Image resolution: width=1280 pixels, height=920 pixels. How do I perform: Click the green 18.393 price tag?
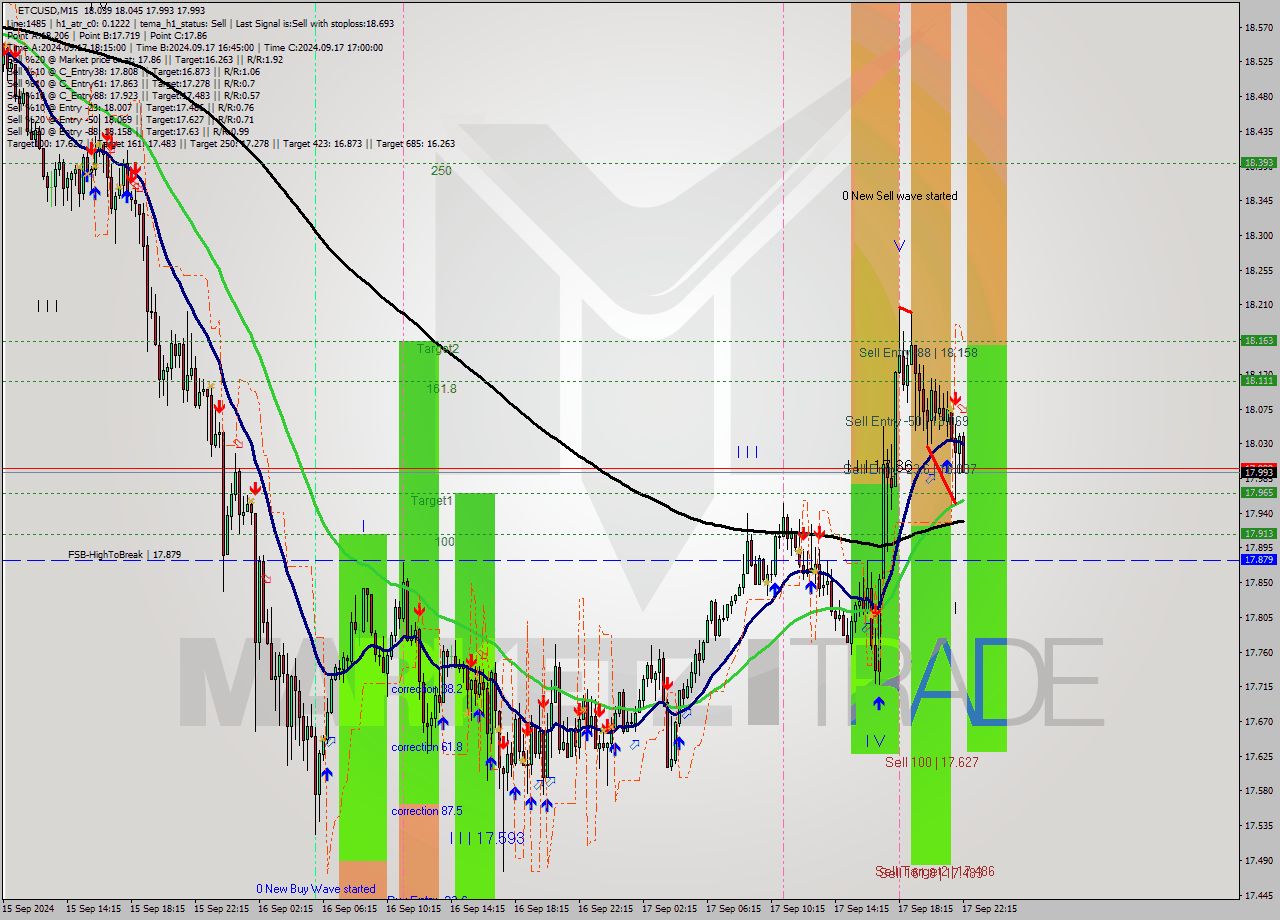tap(1258, 162)
